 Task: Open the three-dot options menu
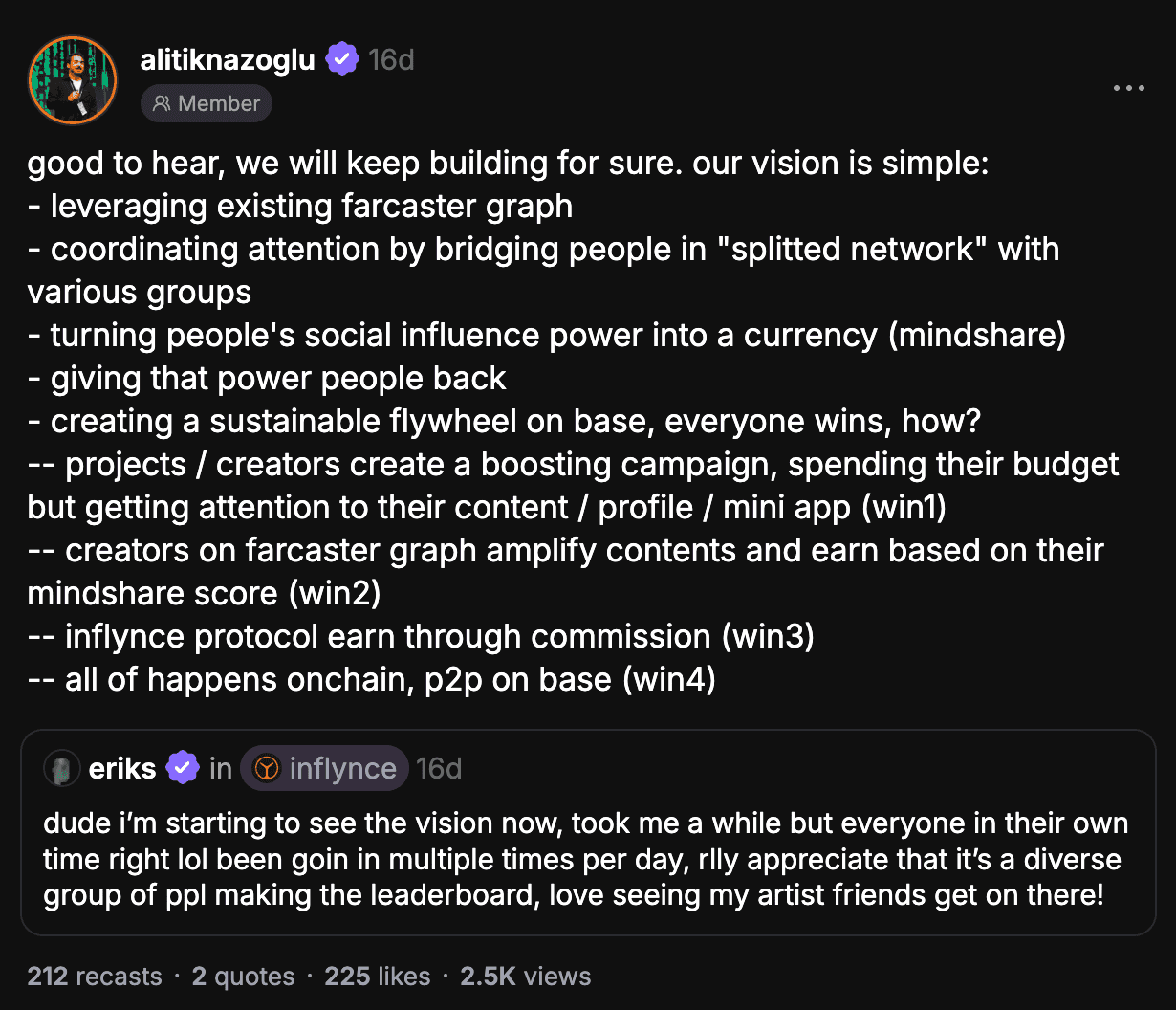(x=1129, y=88)
